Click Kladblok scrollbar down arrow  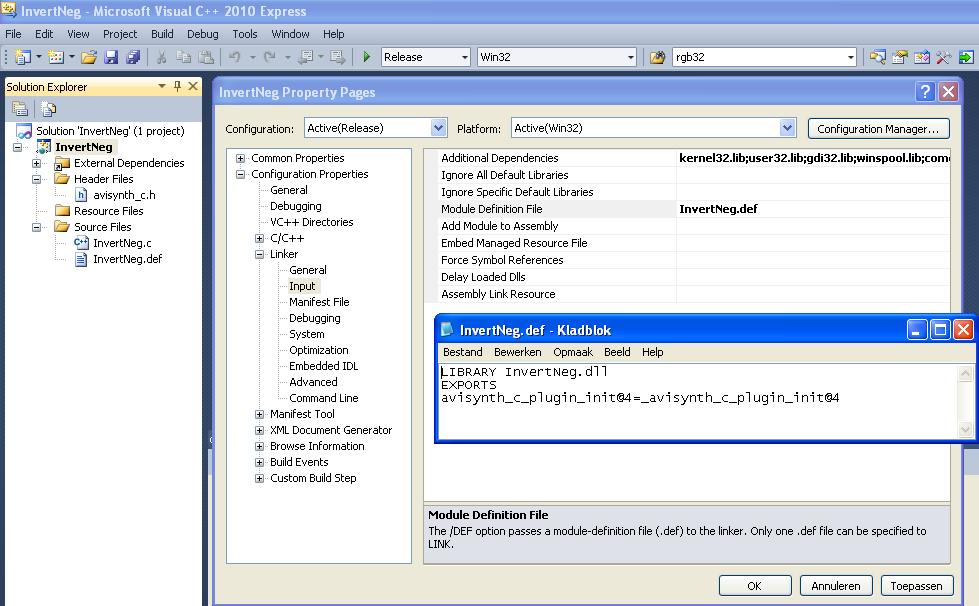[x=965, y=429]
